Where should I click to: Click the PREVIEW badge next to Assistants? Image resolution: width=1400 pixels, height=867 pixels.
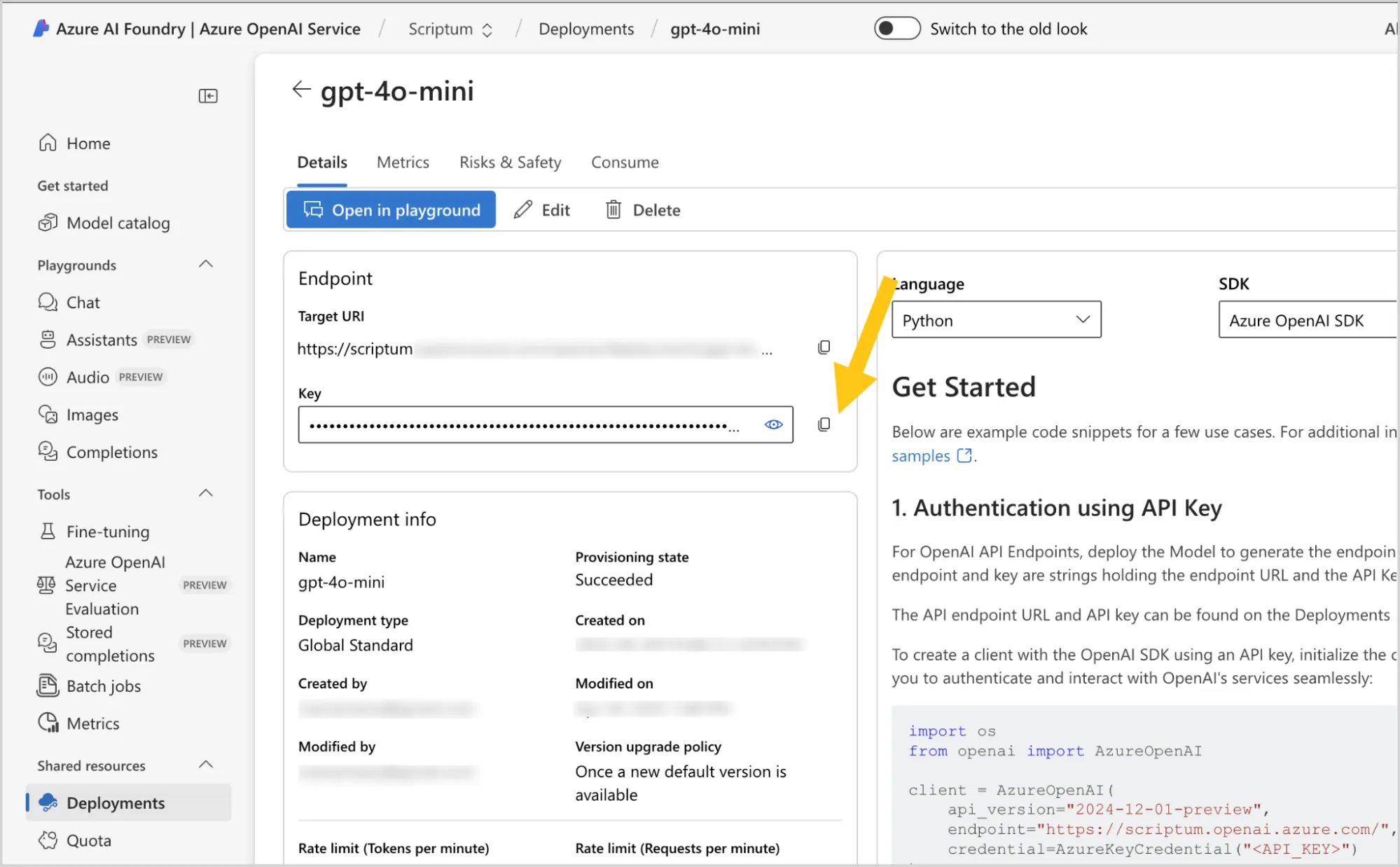[169, 340]
